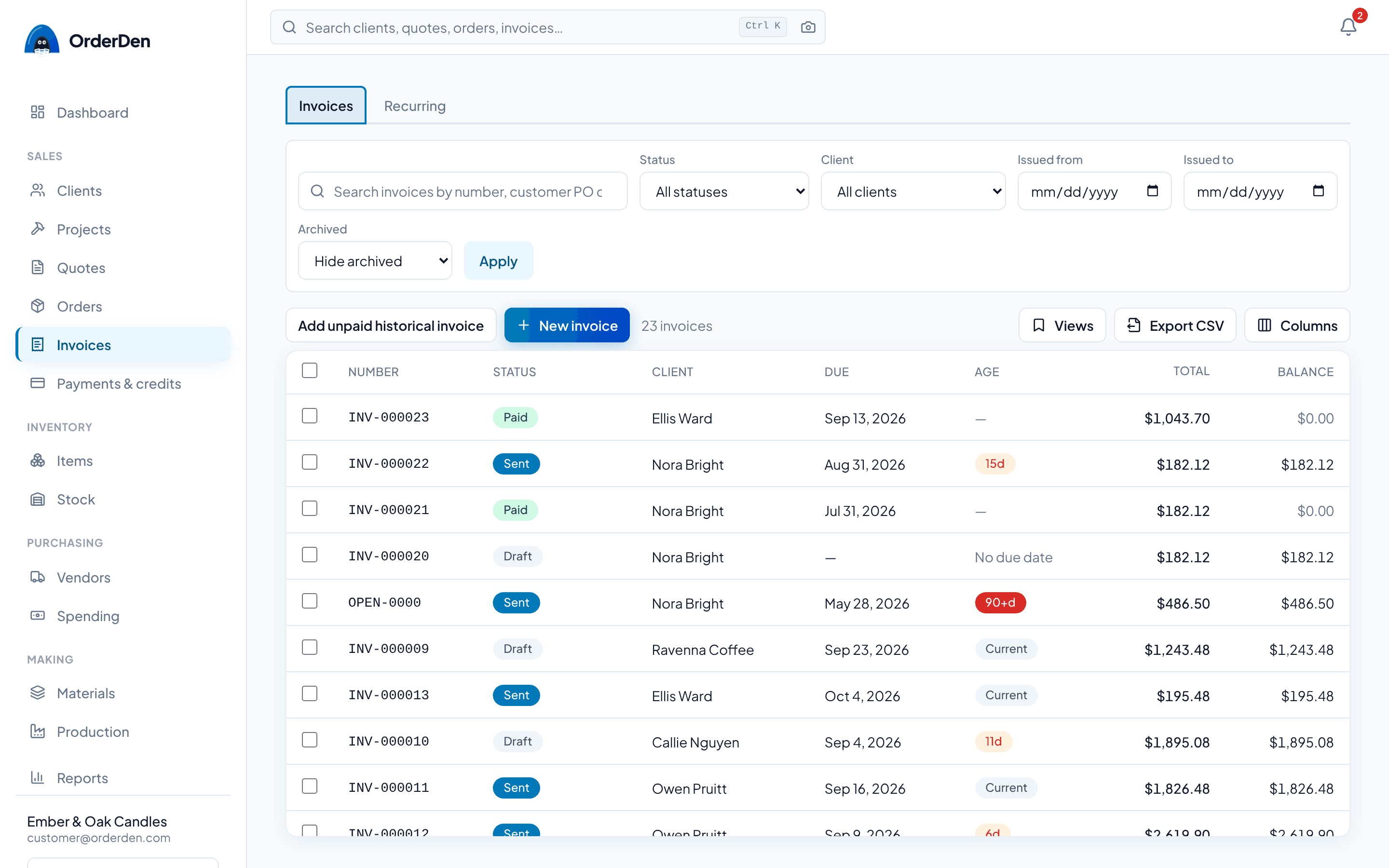Open the Issued from date picker
Screen dimensions: 1389x868
coord(1152,190)
